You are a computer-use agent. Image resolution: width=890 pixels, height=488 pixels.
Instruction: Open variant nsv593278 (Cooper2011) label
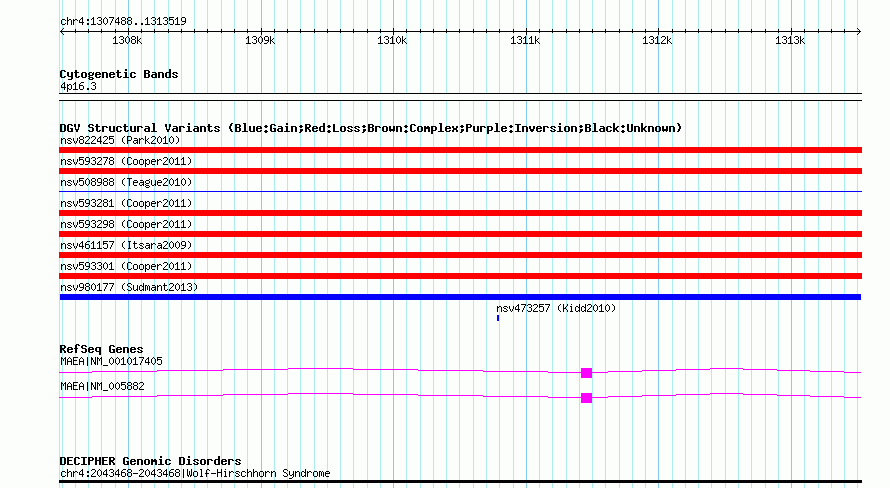coord(126,162)
